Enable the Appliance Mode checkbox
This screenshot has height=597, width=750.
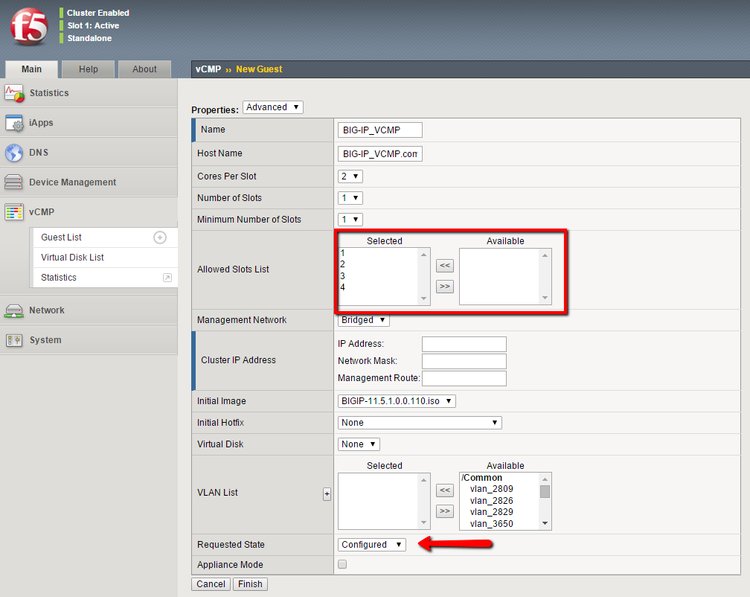pyautogui.click(x=343, y=565)
